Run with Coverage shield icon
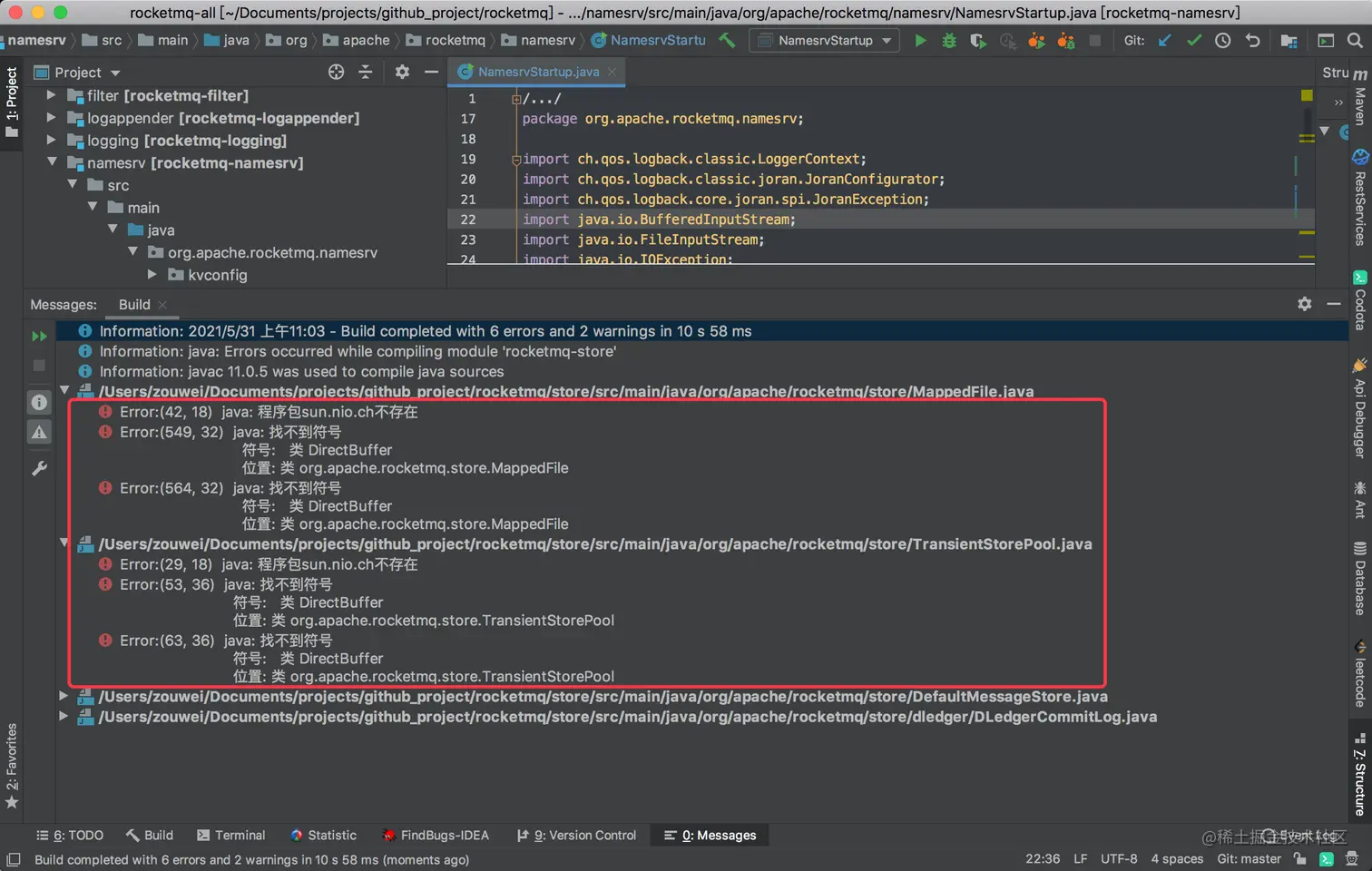The width and height of the screenshot is (1372, 871). (977, 40)
